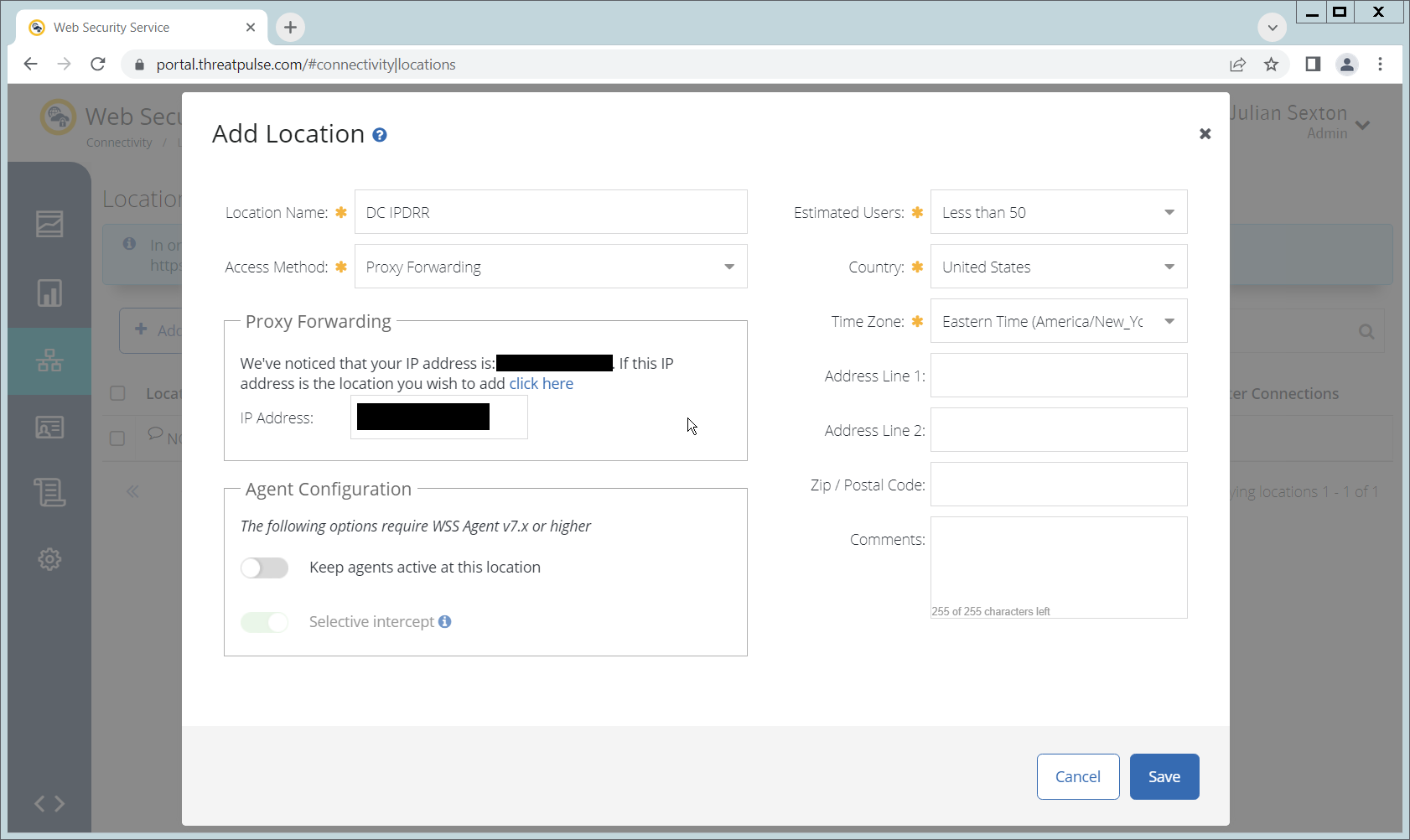
Task: Toggle the Selective intercept switch
Action: tap(264, 622)
